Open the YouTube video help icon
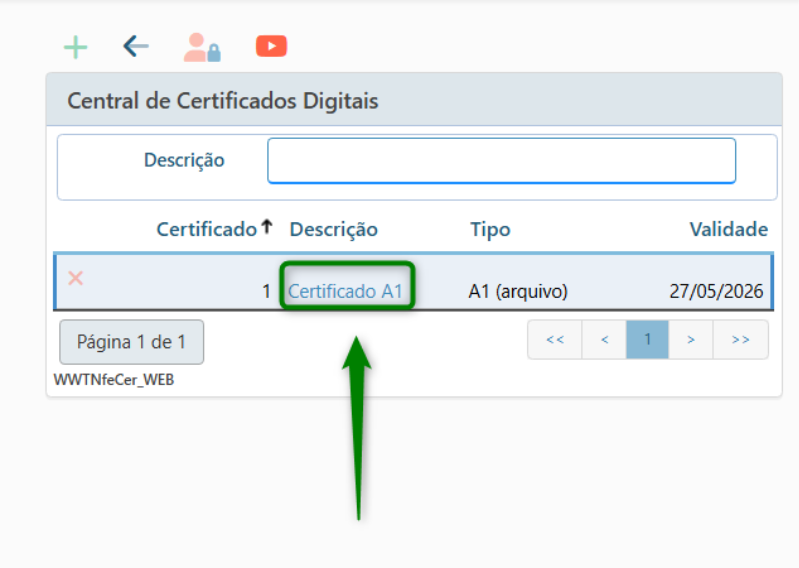 271,46
